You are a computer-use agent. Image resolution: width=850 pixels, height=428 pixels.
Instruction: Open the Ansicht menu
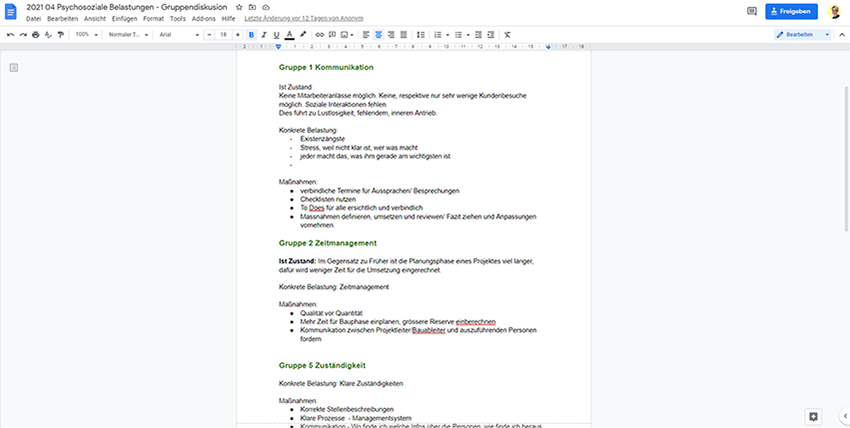pyautogui.click(x=95, y=18)
